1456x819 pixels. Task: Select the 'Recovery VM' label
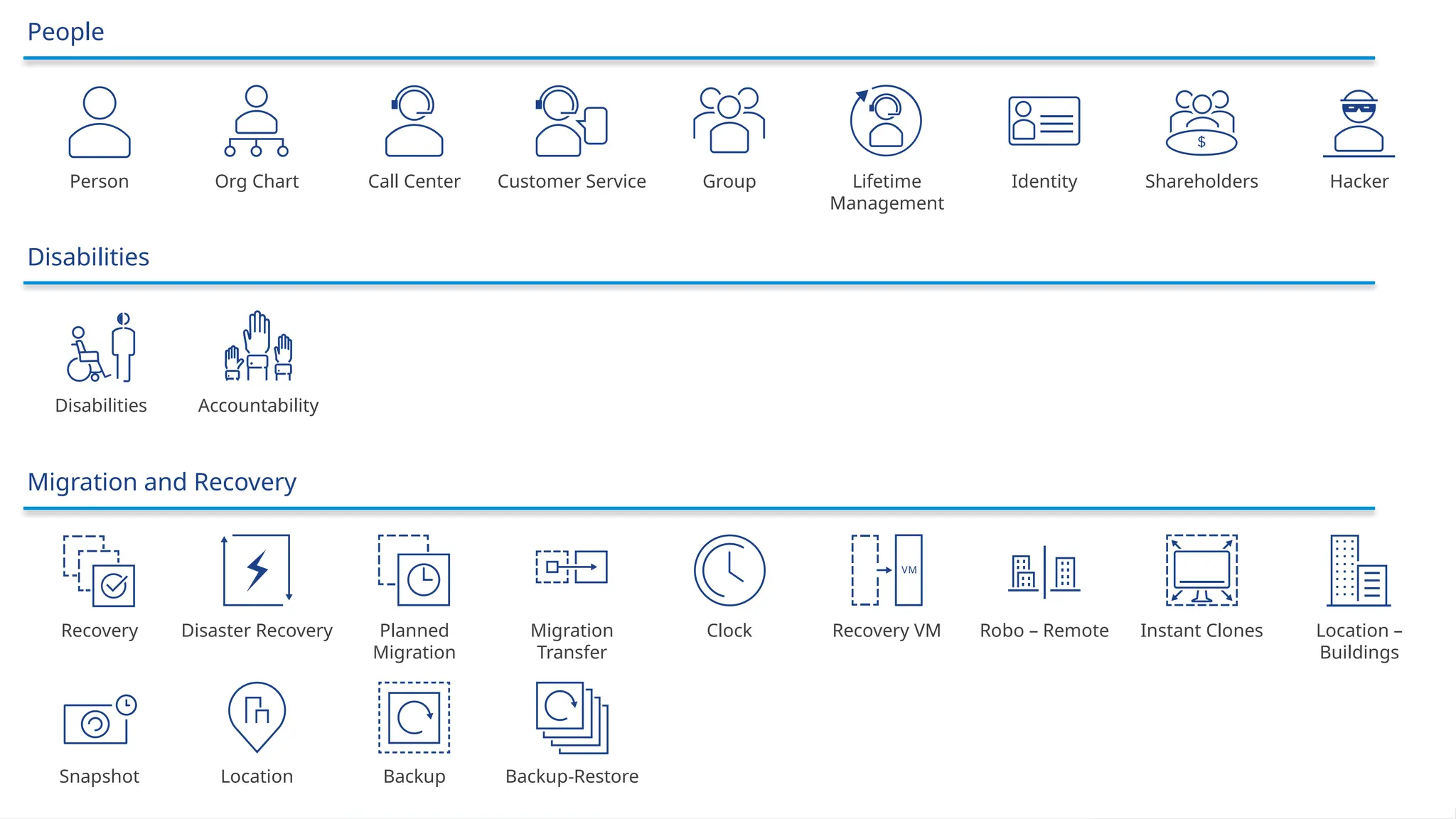pos(887,631)
